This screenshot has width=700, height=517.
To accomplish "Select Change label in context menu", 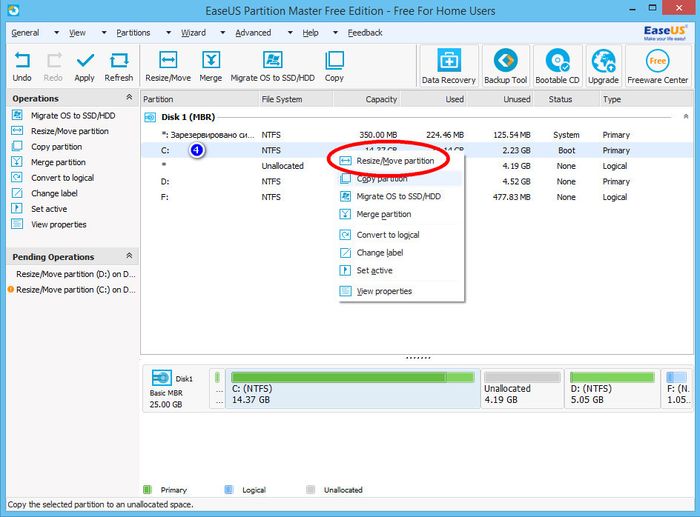I will click(401, 253).
